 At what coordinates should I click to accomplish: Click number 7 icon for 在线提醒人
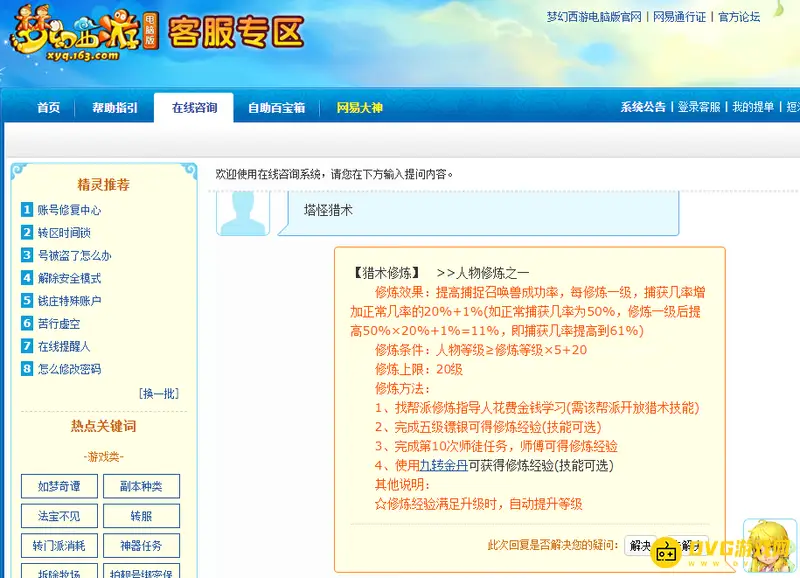point(27,346)
